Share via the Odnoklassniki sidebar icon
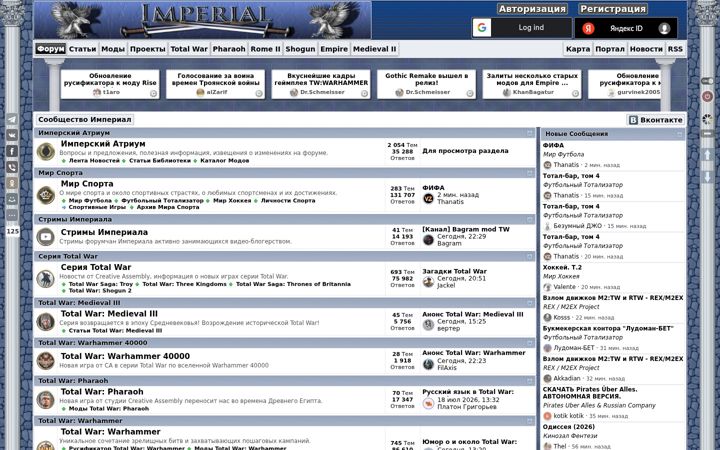The height and width of the screenshot is (450, 720). 12,183
